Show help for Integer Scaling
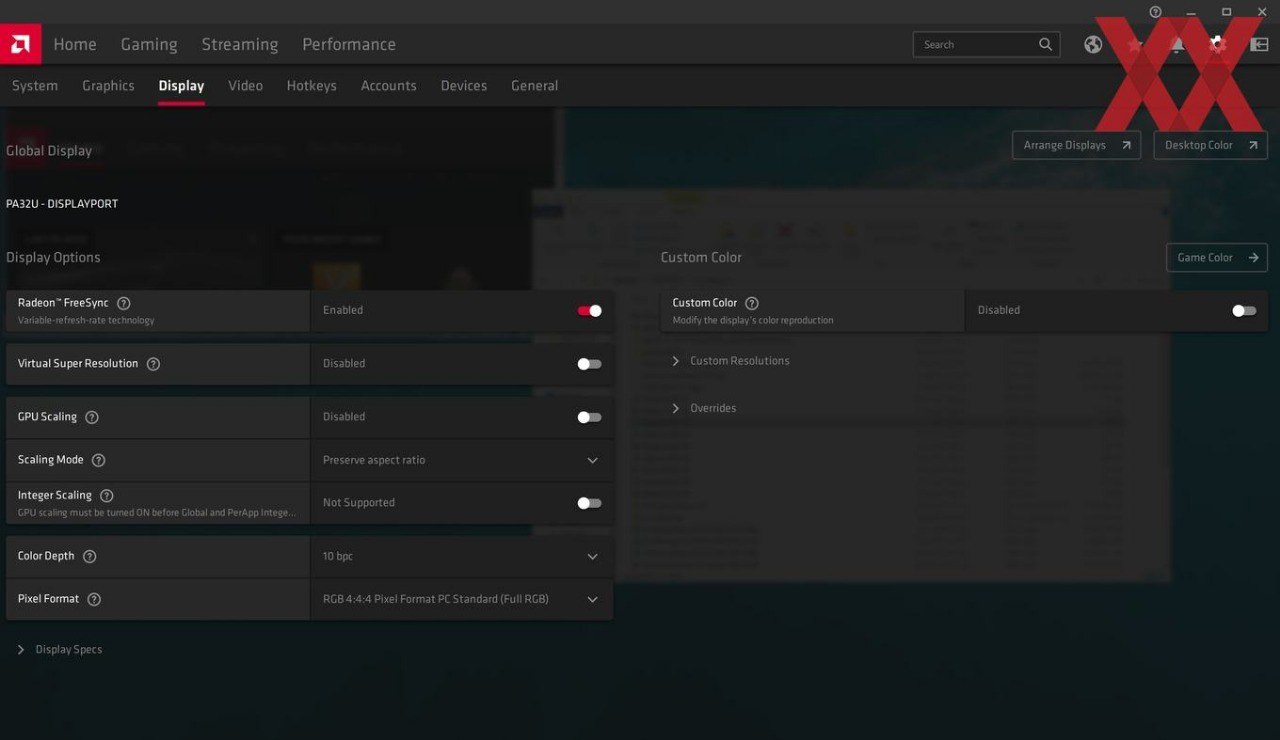 (x=107, y=496)
